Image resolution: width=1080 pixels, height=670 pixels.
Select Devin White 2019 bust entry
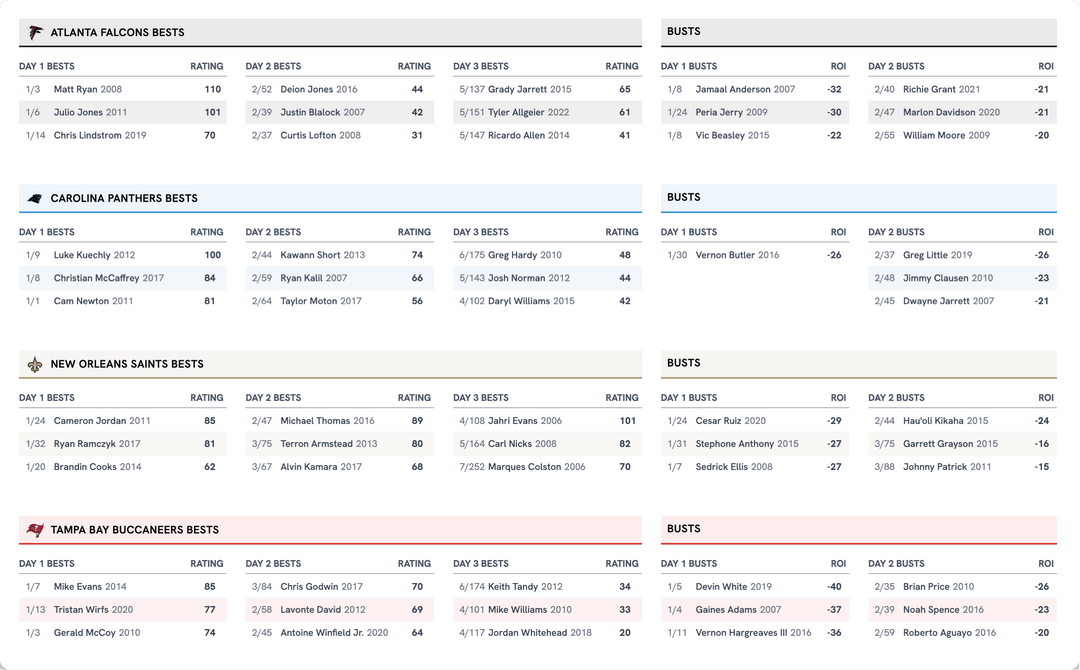(x=733, y=587)
